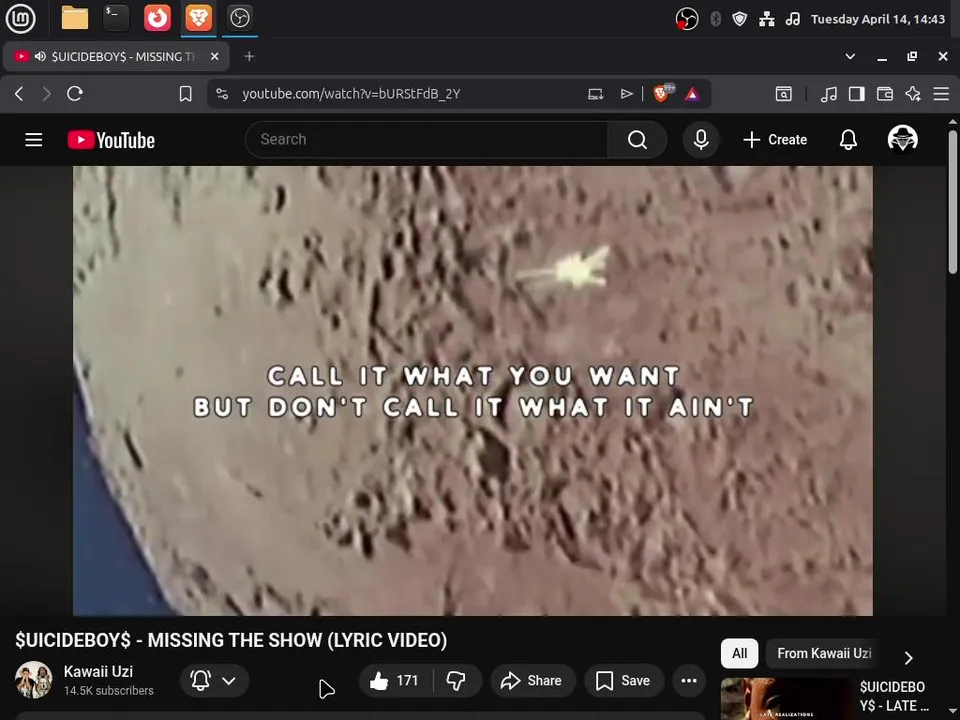Screen dimensions: 960x720
Task: Open the Kawaii Uzi channel name link
Action: [98, 672]
